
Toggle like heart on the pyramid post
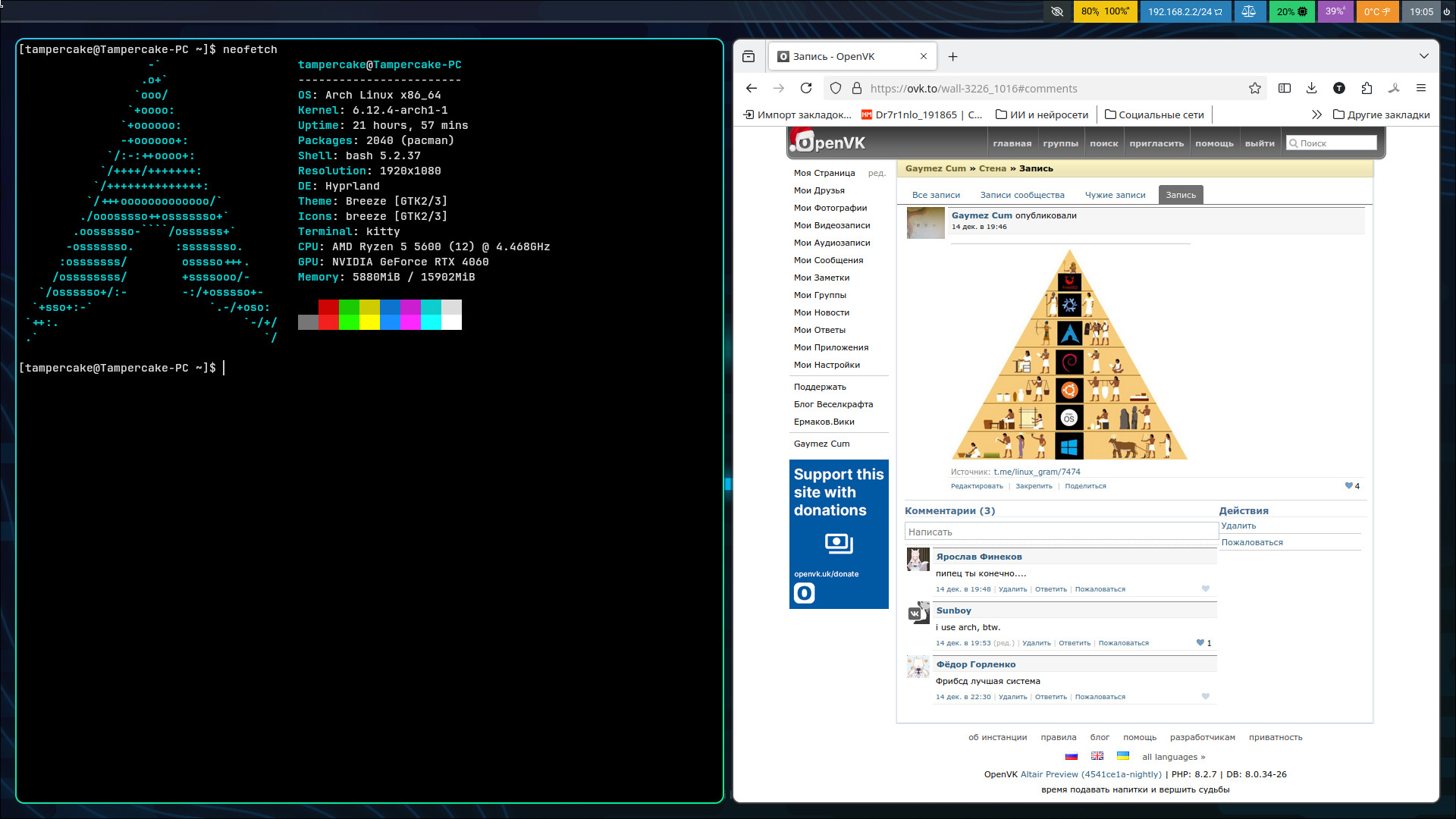(x=1349, y=485)
